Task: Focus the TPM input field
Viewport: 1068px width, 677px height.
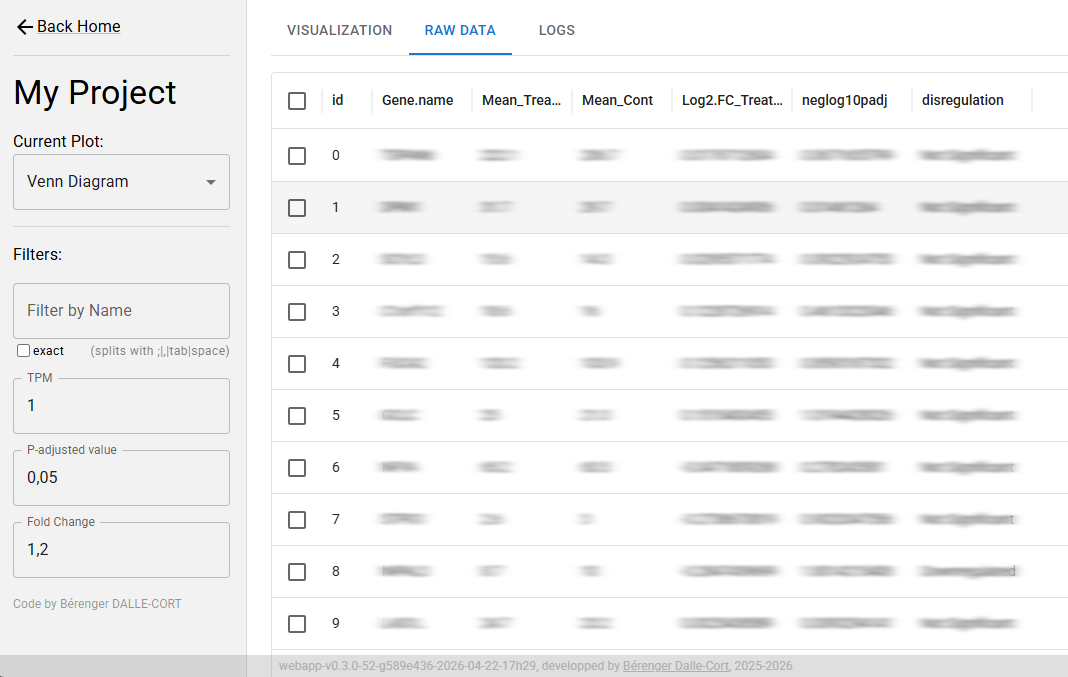Action: [x=121, y=406]
